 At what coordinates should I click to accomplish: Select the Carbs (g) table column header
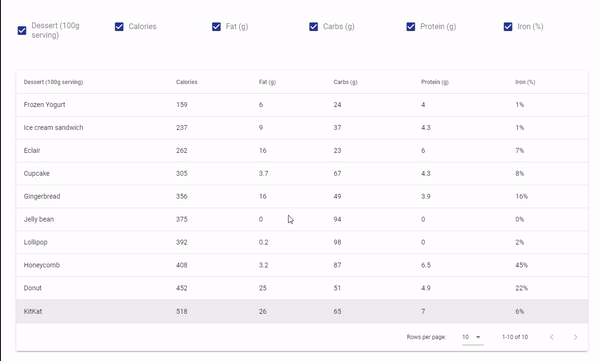(345, 82)
